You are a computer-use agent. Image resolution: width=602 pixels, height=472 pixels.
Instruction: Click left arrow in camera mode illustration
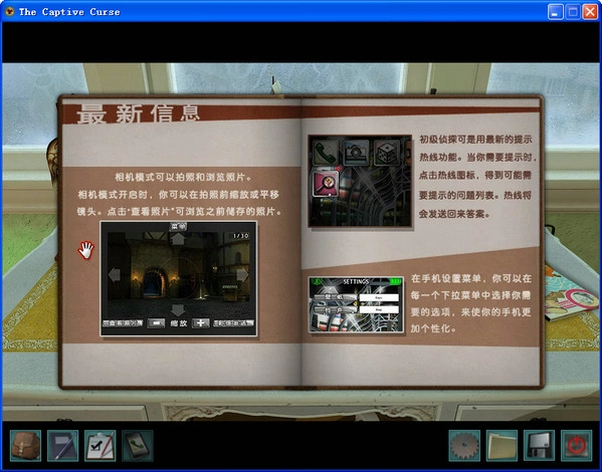[114, 275]
